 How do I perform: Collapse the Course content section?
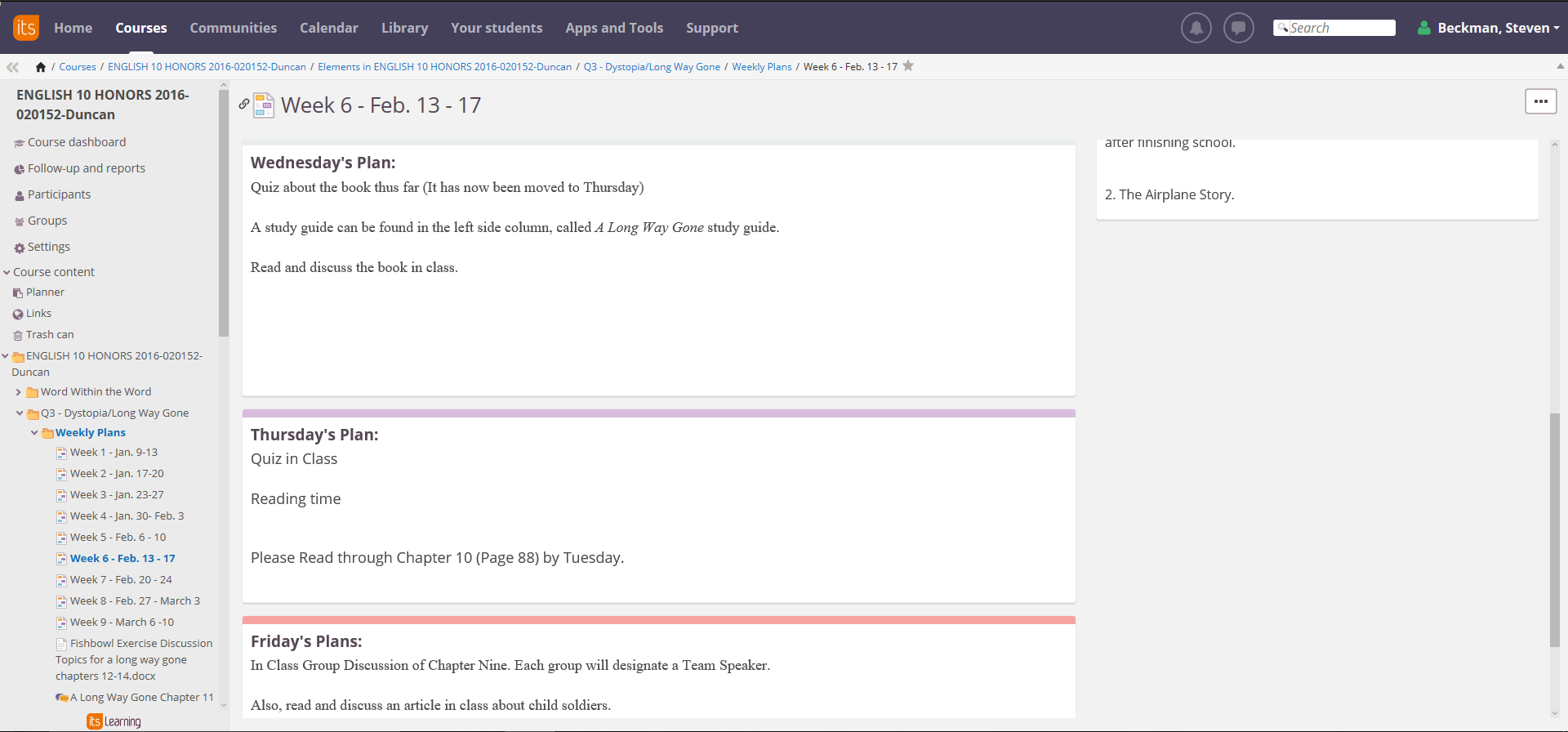(x=7, y=272)
